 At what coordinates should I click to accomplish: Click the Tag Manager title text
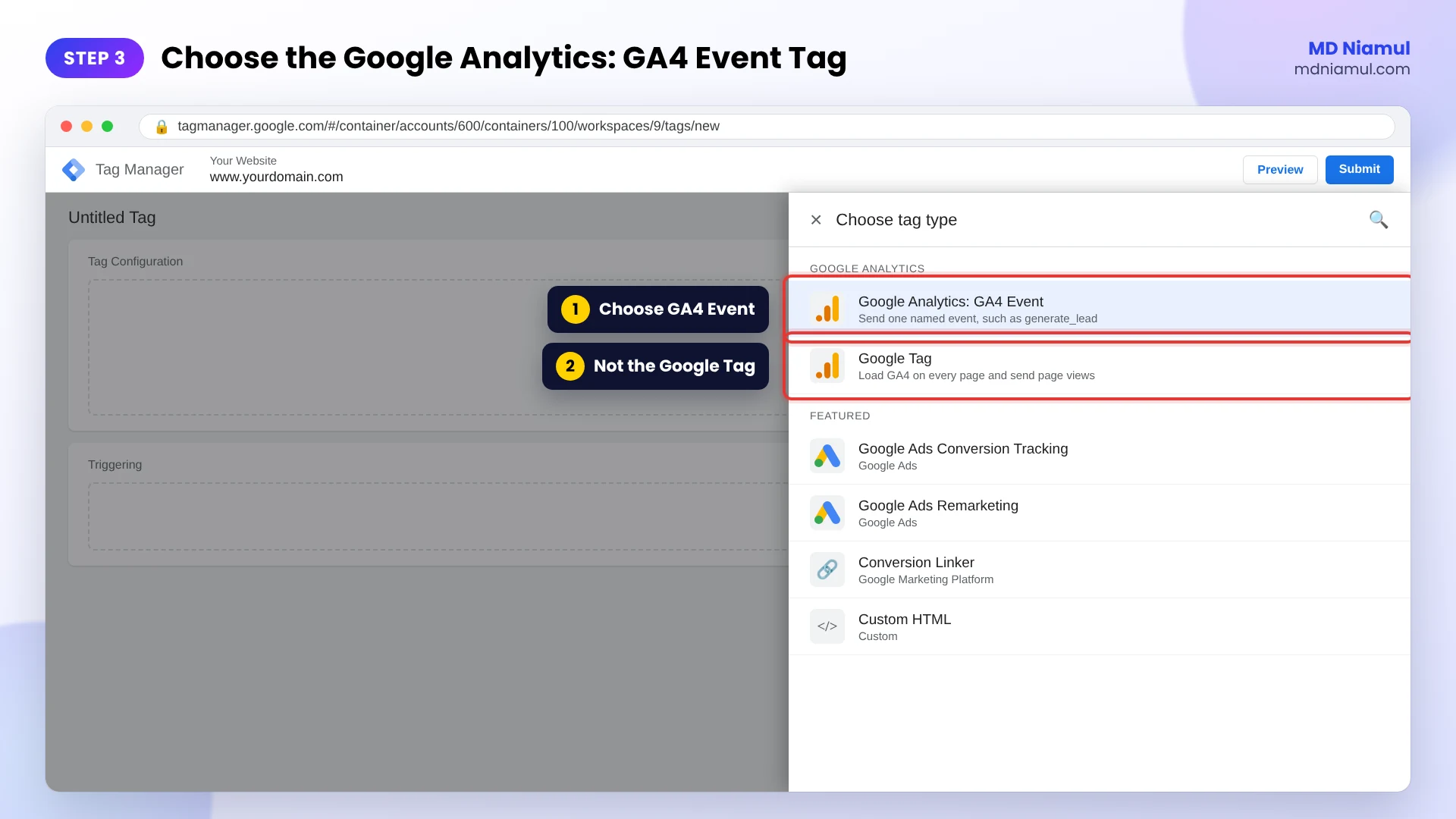[x=140, y=170]
